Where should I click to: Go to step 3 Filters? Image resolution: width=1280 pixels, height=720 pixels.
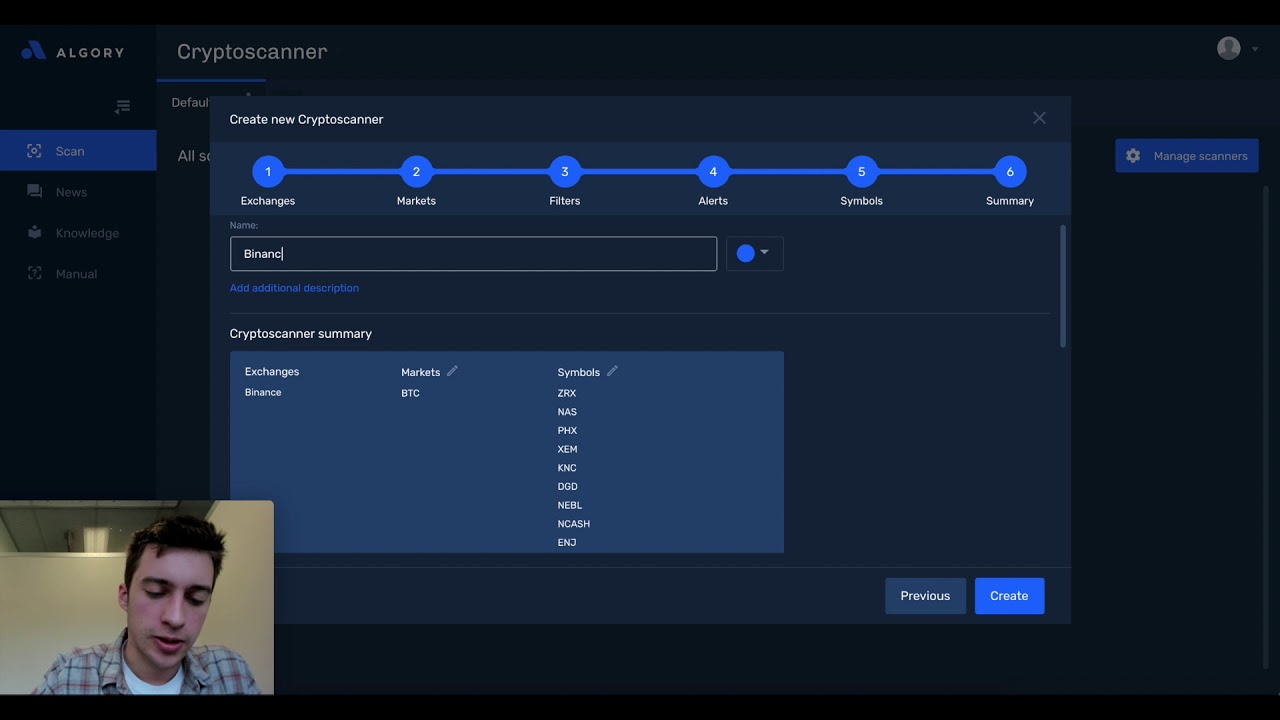coord(564,172)
